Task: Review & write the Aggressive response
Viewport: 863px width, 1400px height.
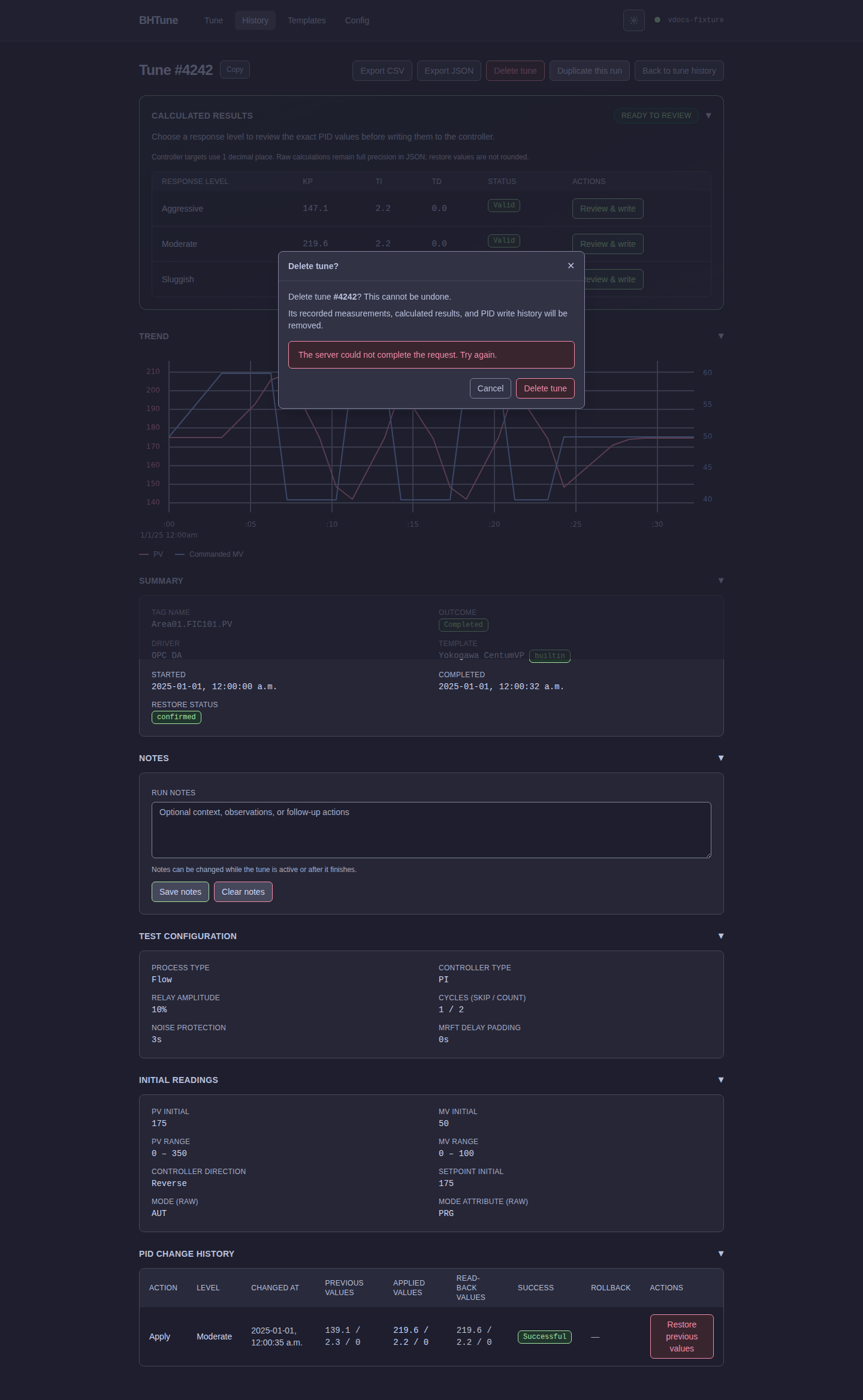Action: pos(608,209)
